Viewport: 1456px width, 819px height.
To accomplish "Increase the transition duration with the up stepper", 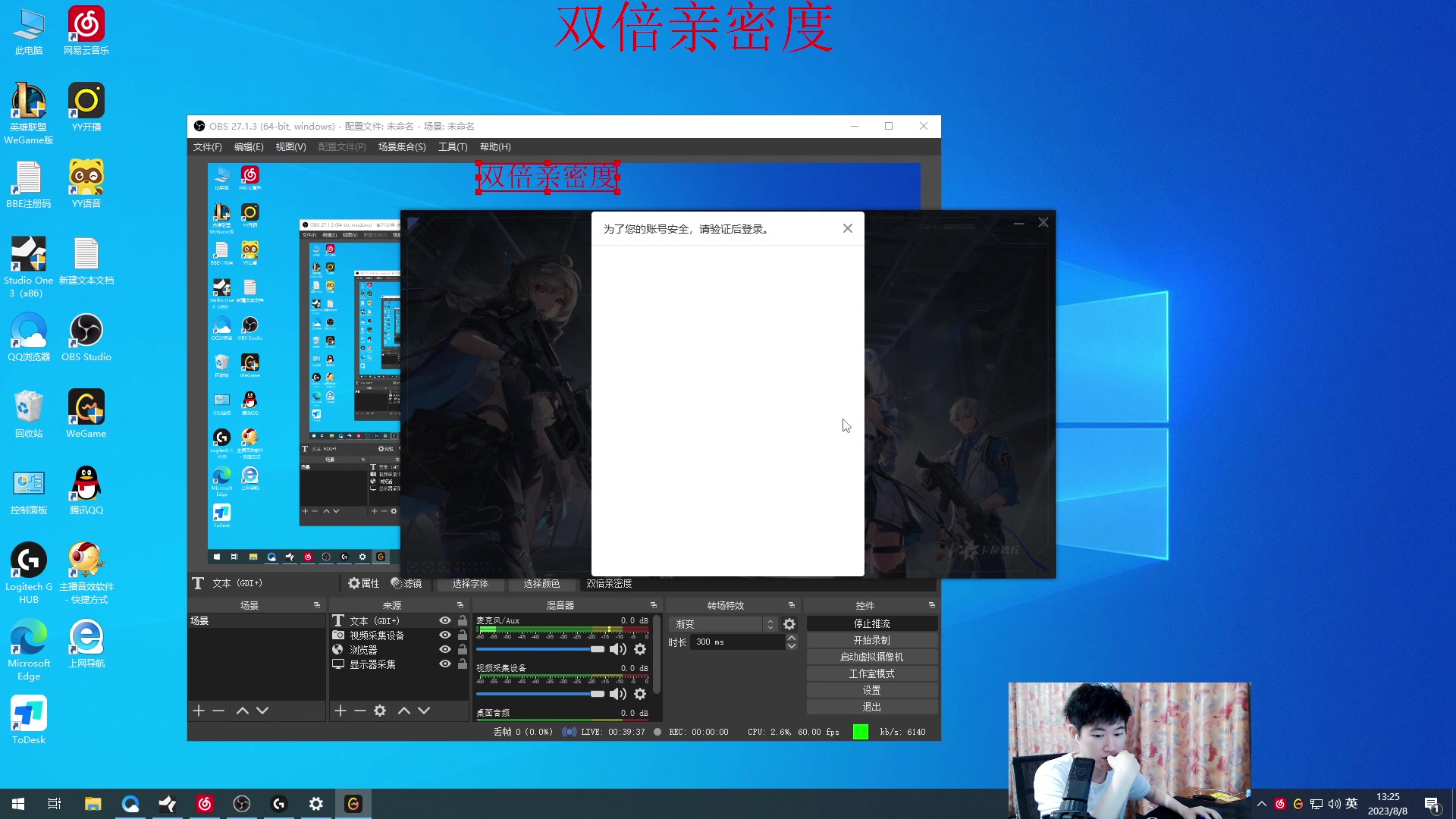I will point(792,638).
